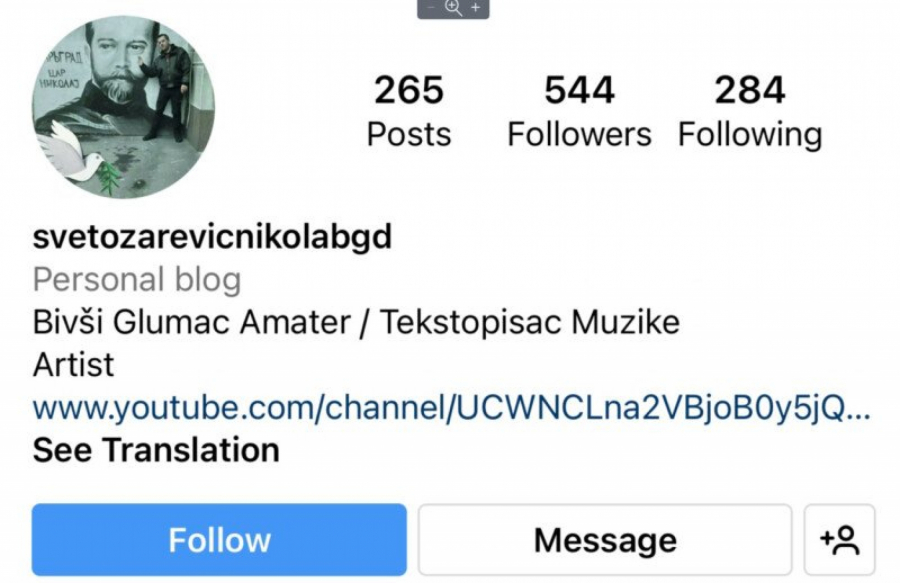Send a message with Message button
Screen dimensions: 900x583
(605, 539)
